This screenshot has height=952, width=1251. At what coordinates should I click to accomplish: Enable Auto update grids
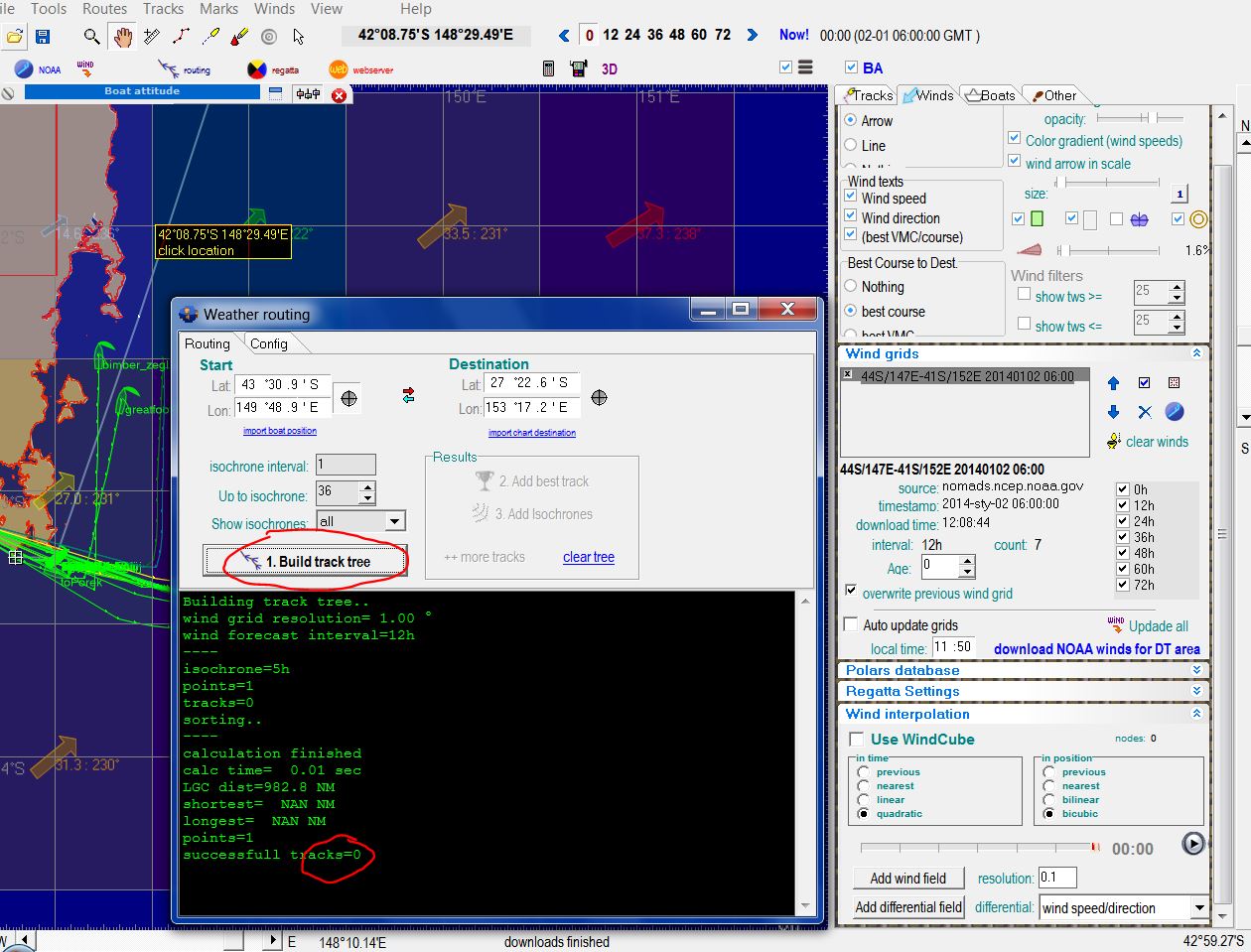[850, 624]
